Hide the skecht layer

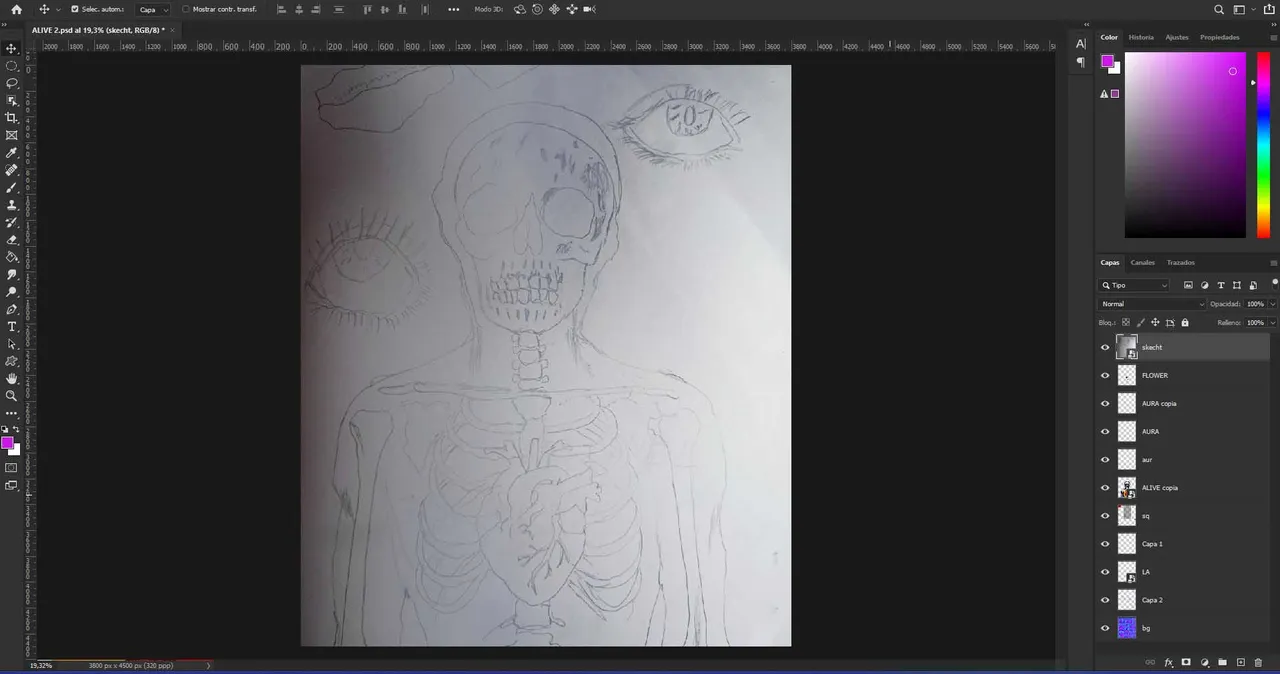[1105, 347]
